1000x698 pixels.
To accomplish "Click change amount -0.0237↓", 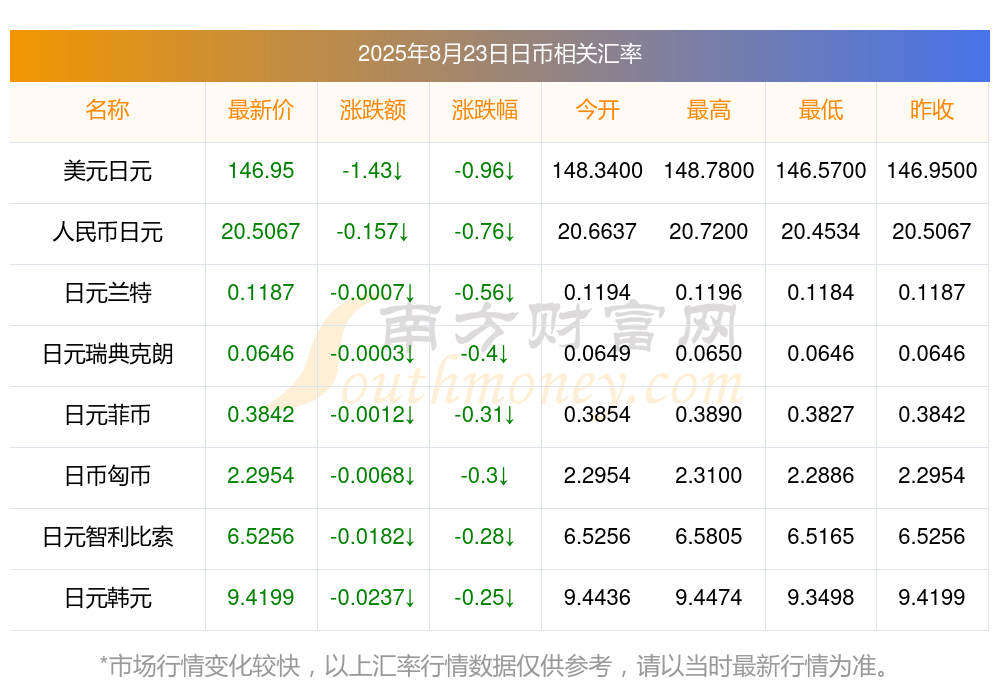I will [x=372, y=597].
